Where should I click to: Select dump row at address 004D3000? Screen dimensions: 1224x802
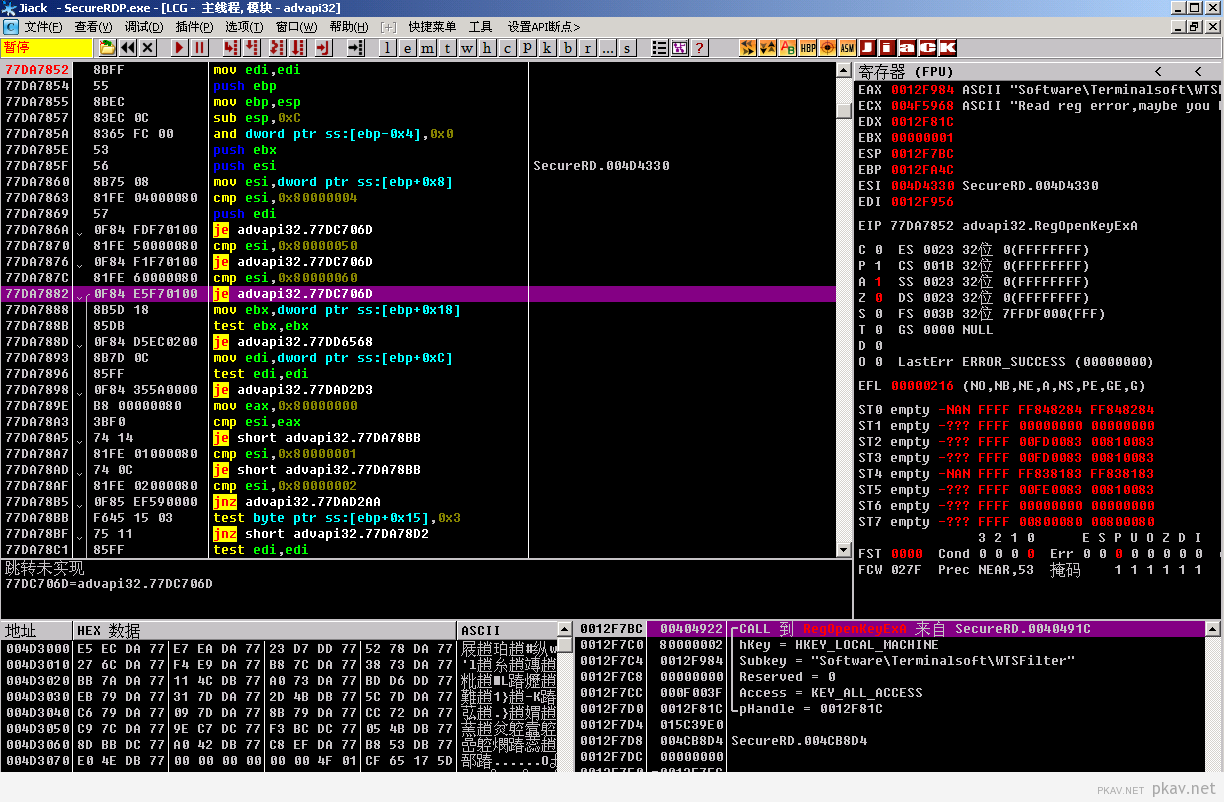(280, 649)
